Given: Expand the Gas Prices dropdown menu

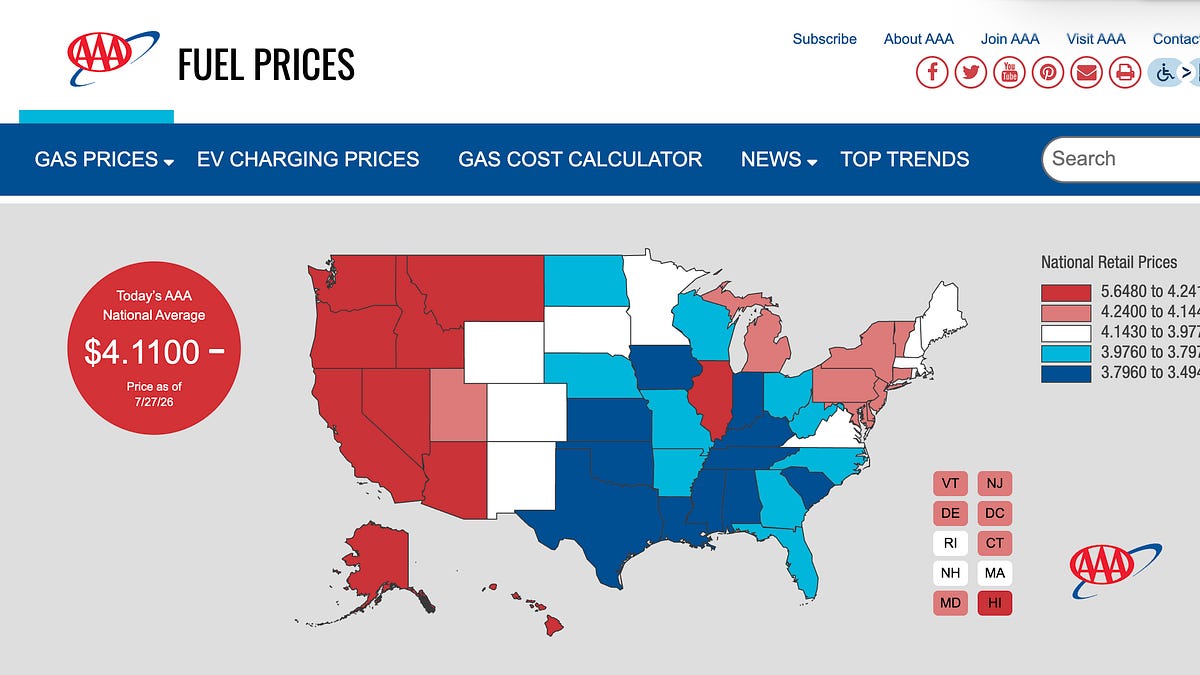Looking at the screenshot, I should pos(105,160).
